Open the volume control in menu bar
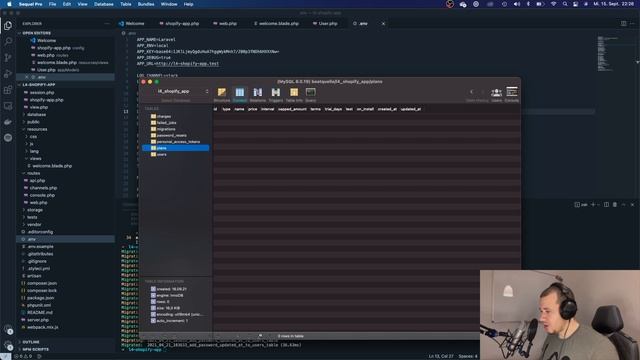Viewport: 640px width, 360px height. [x=517, y=4]
